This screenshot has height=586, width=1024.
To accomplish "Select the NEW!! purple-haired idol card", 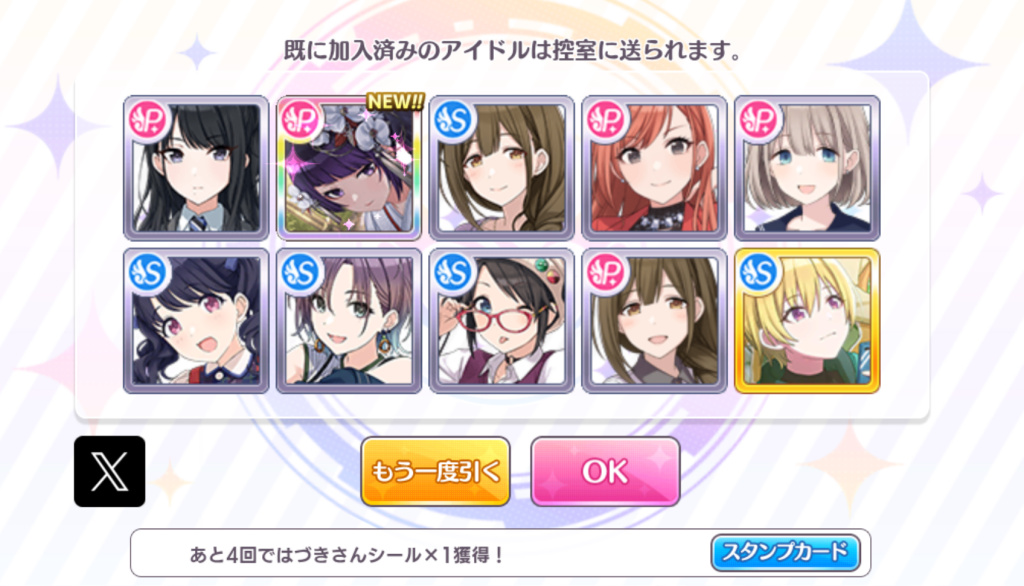I will (349, 168).
